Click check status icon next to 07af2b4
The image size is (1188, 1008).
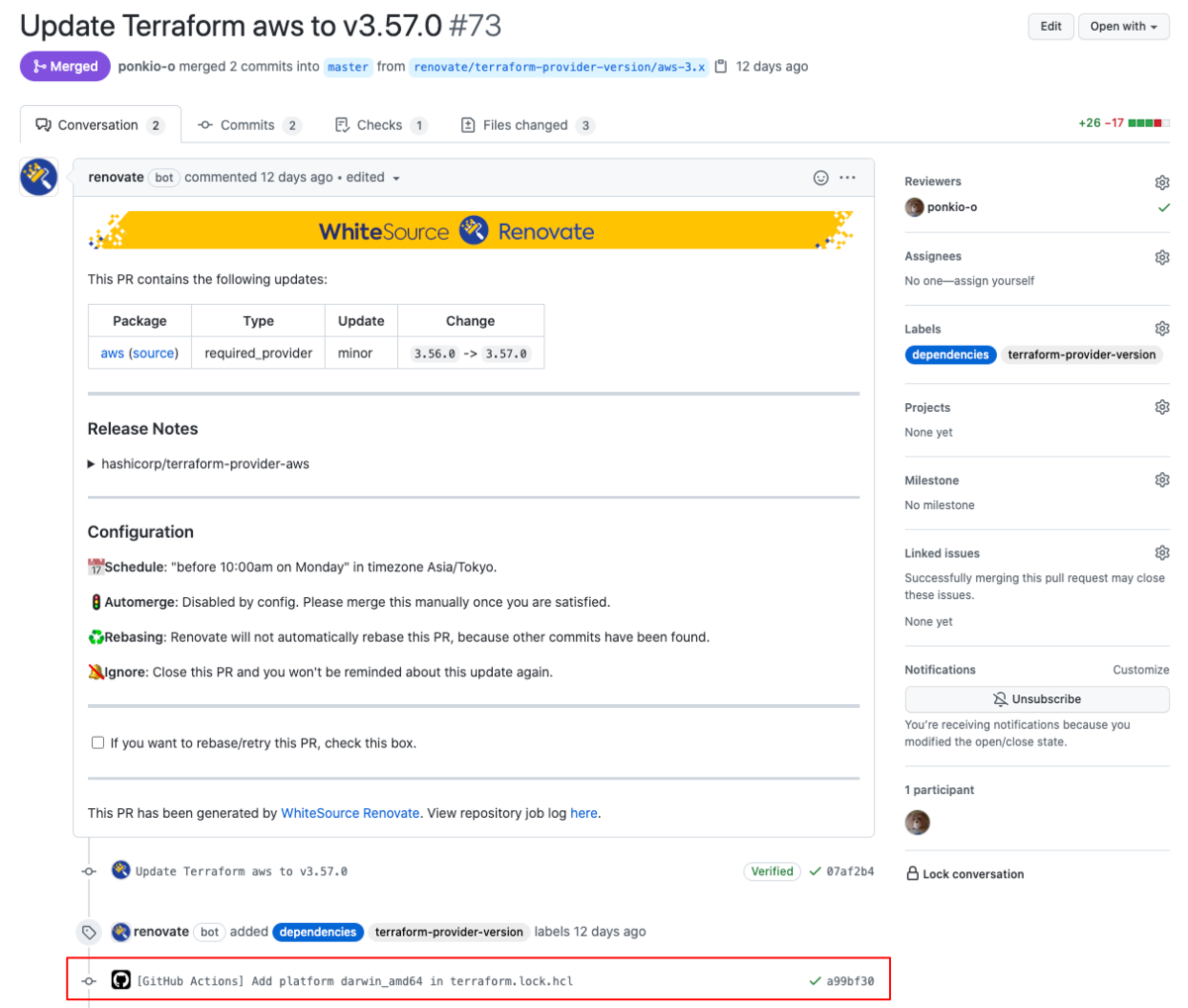pyautogui.click(x=815, y=871)
